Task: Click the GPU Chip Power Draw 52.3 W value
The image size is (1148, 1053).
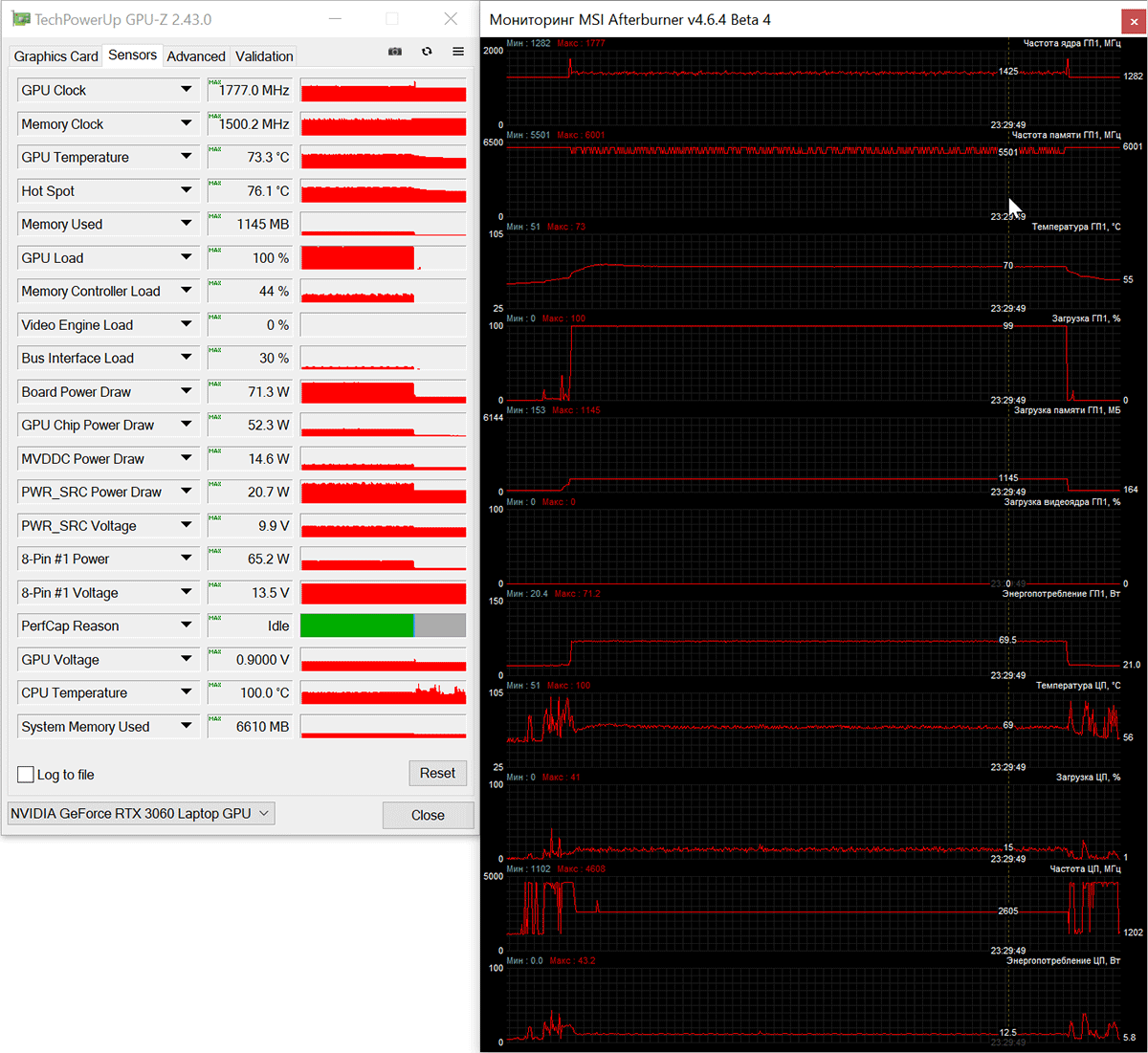Action: (269, 425)
